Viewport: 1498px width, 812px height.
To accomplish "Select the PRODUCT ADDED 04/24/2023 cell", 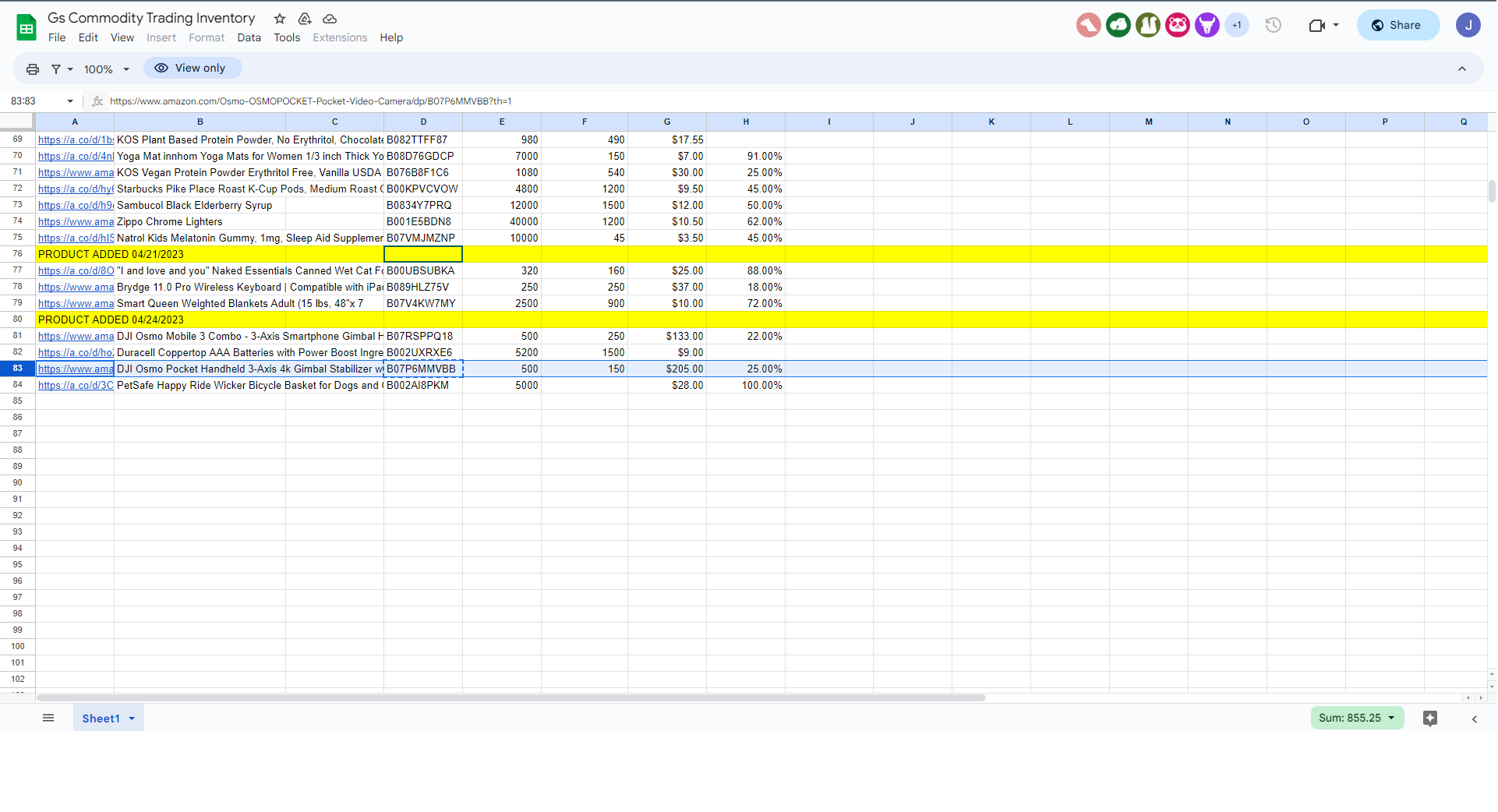I will coord(75,320).
